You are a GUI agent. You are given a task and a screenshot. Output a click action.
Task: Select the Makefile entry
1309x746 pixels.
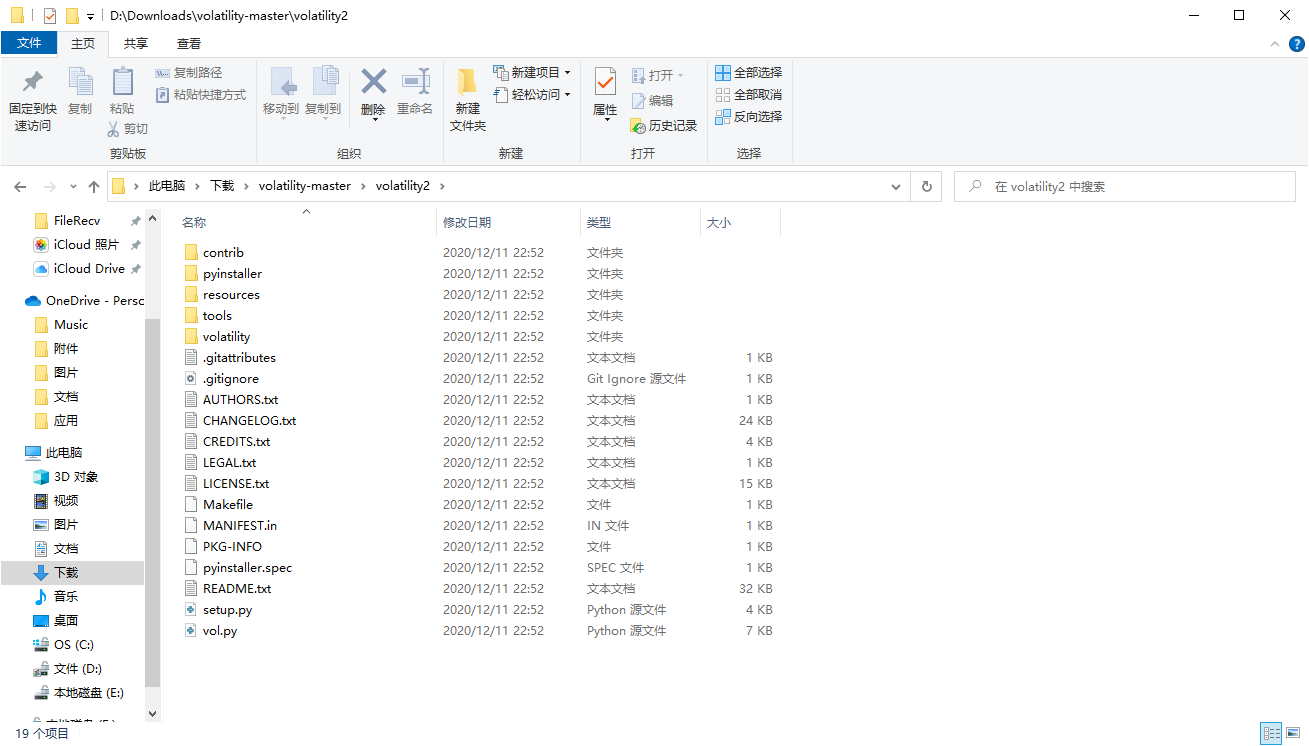coord(227,505)
